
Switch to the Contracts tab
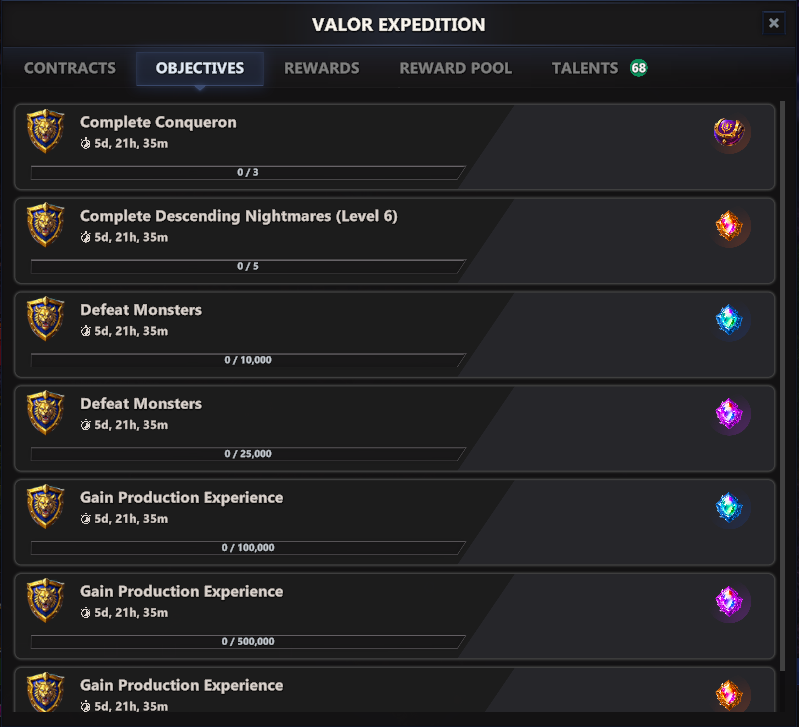coord(70,69)
